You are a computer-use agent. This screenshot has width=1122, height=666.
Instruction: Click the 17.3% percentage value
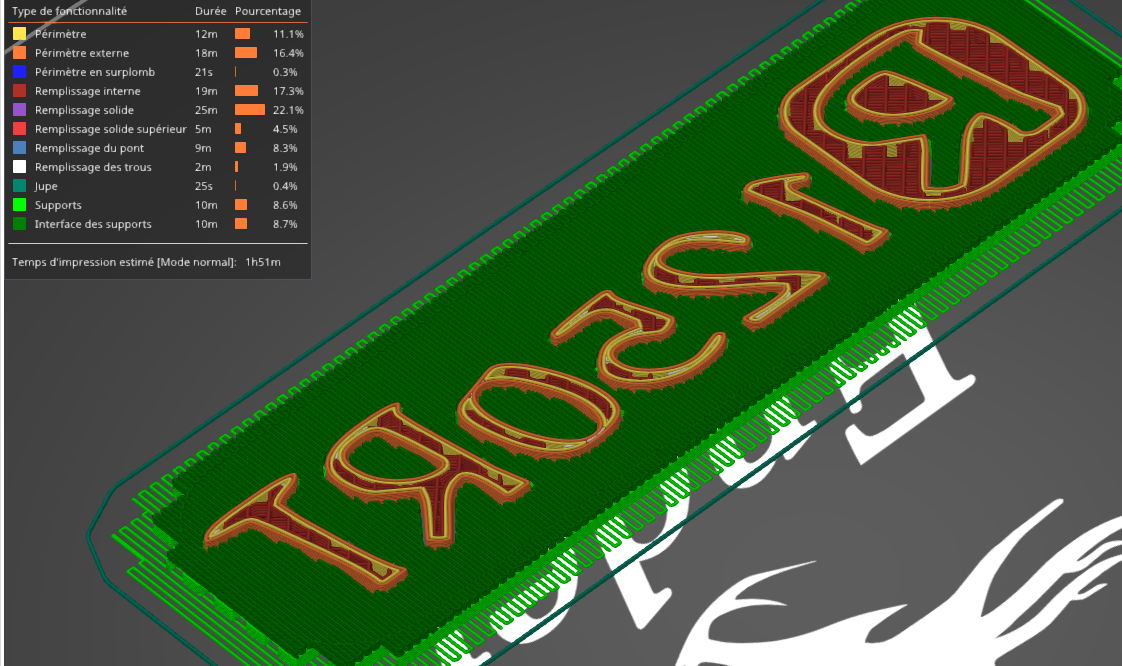(288, 91)
